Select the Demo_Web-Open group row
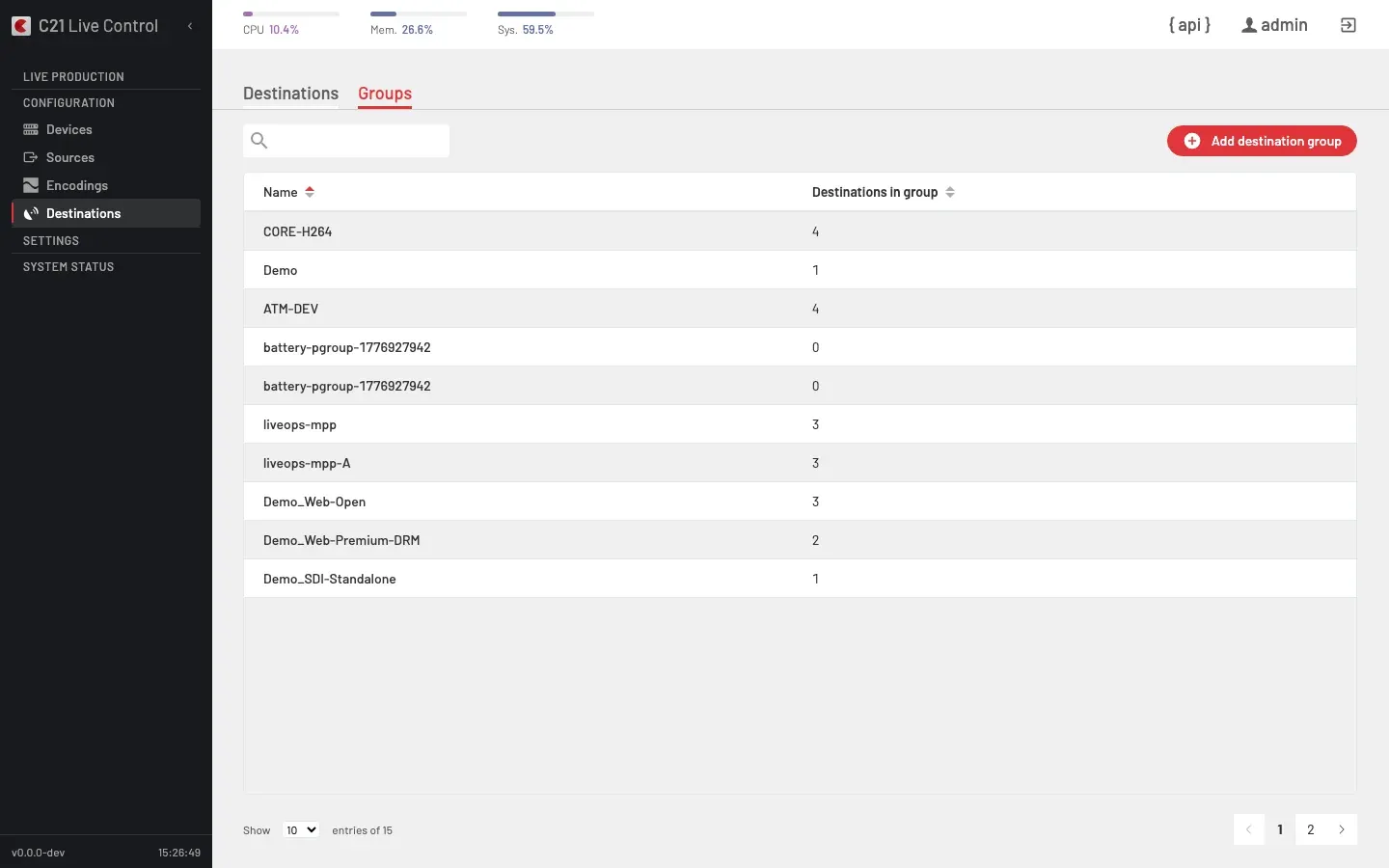This screenshot has width=1389, height=868. (800, 502)
